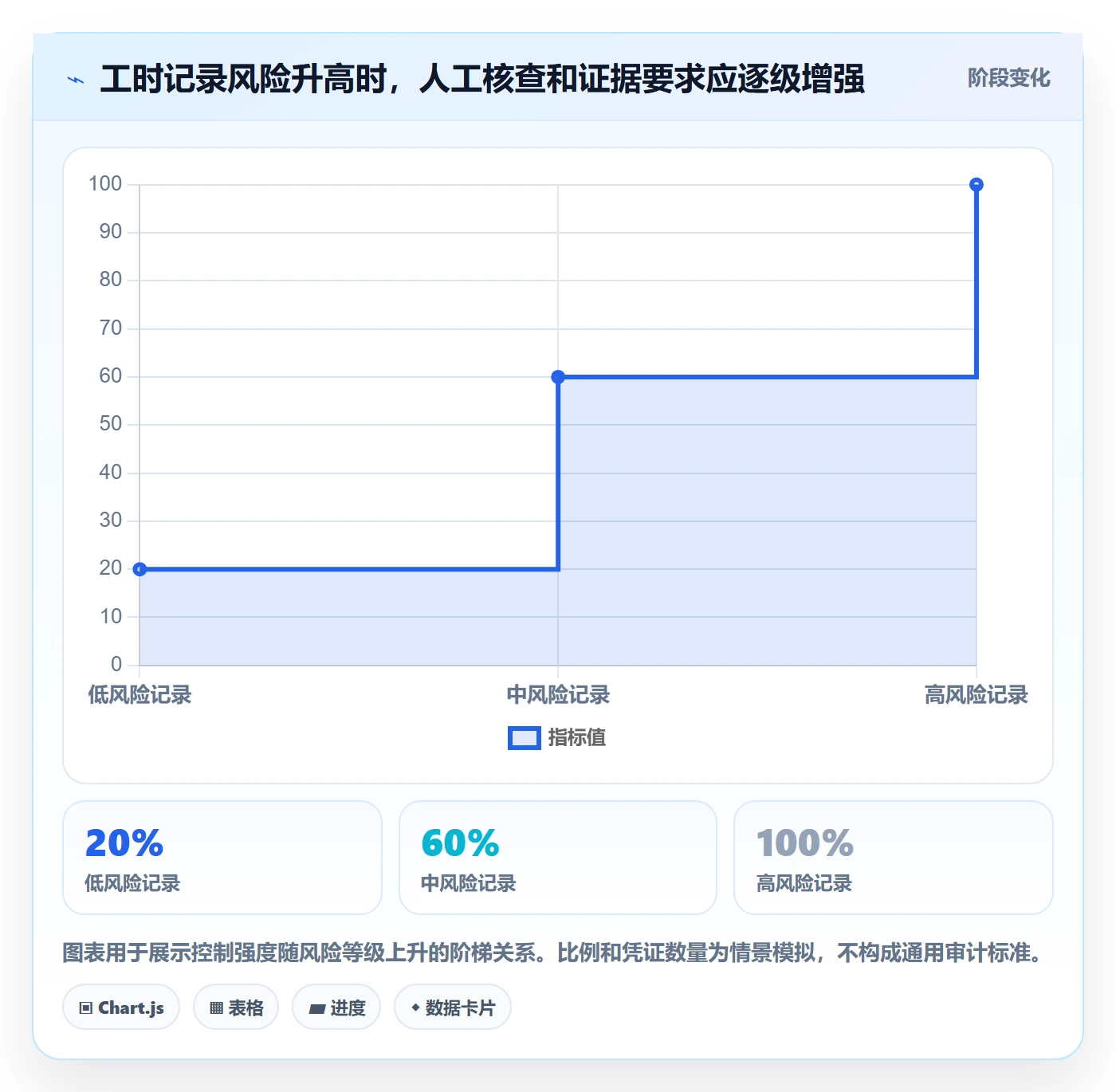Viewport: 1116px width, 1092px height.
Task: Toggle the 指标值 legend color box
Action: 525,738
